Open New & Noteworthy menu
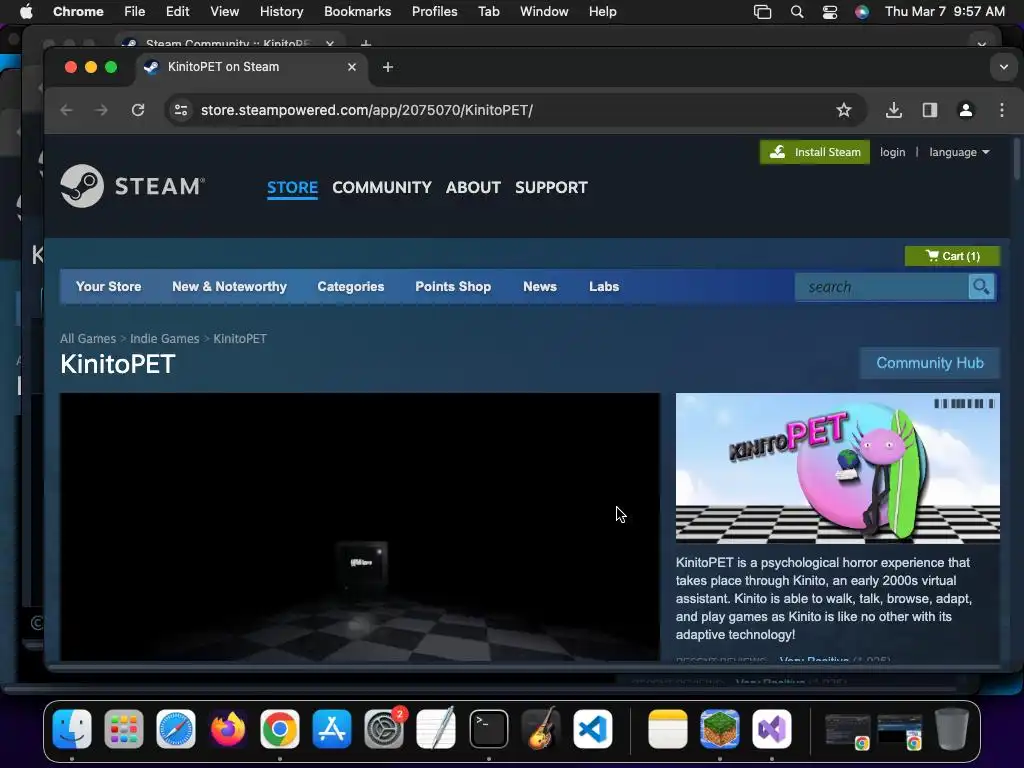The image size is (1024, 768). click(229, 287)
